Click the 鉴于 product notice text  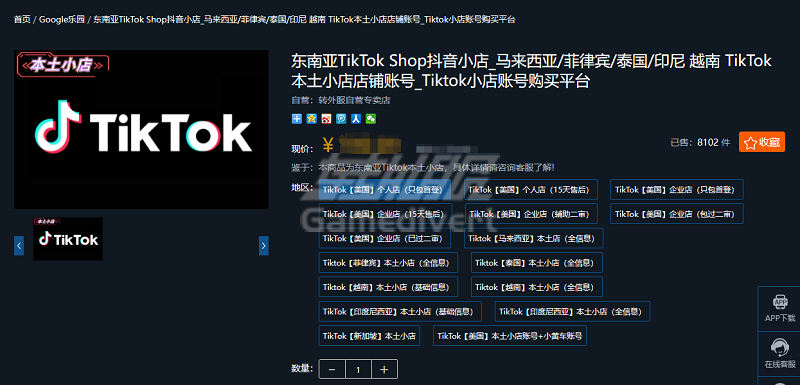[x=423, y=167]
